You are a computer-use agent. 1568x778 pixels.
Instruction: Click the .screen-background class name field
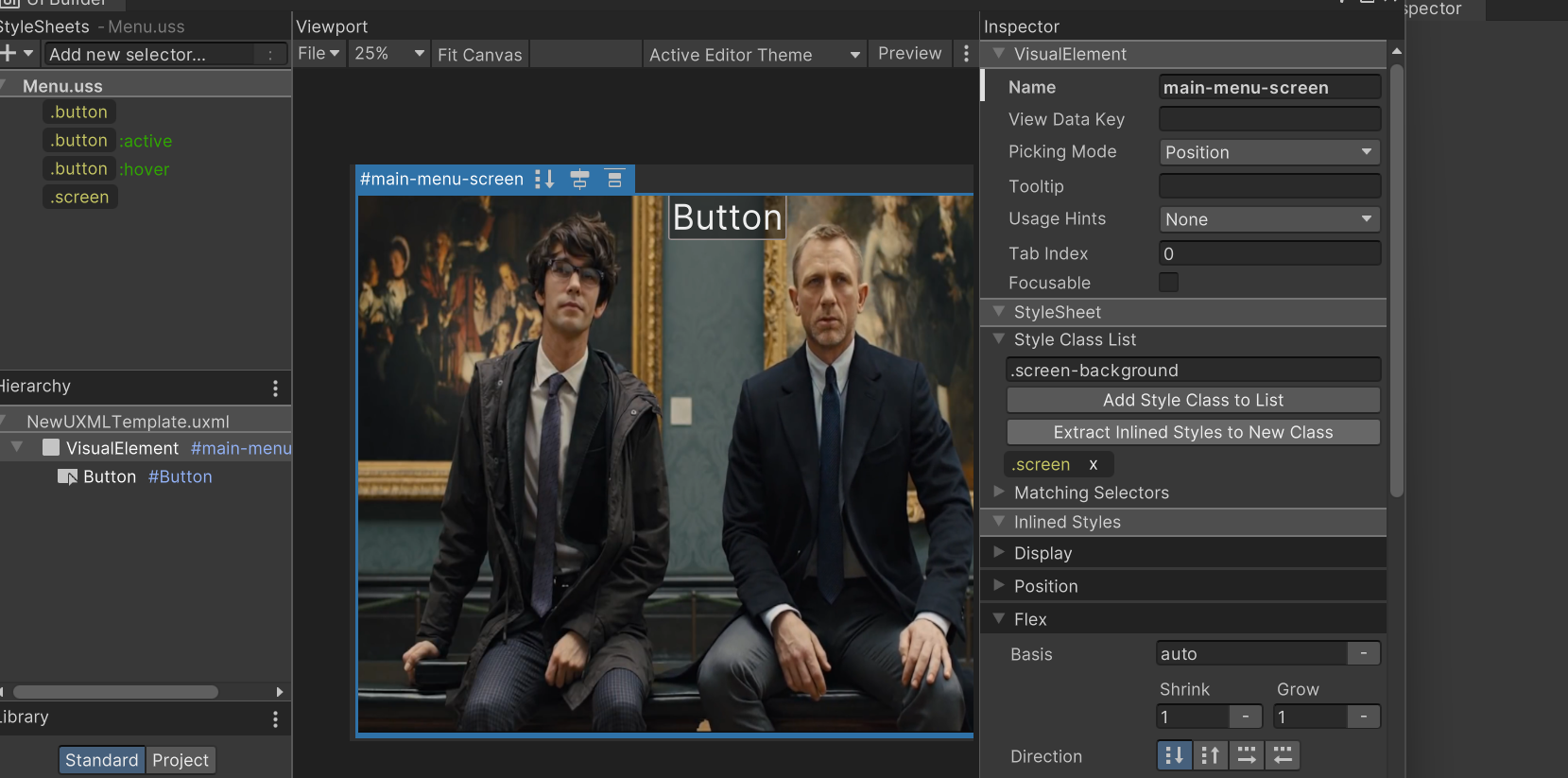pos(1194,370)
